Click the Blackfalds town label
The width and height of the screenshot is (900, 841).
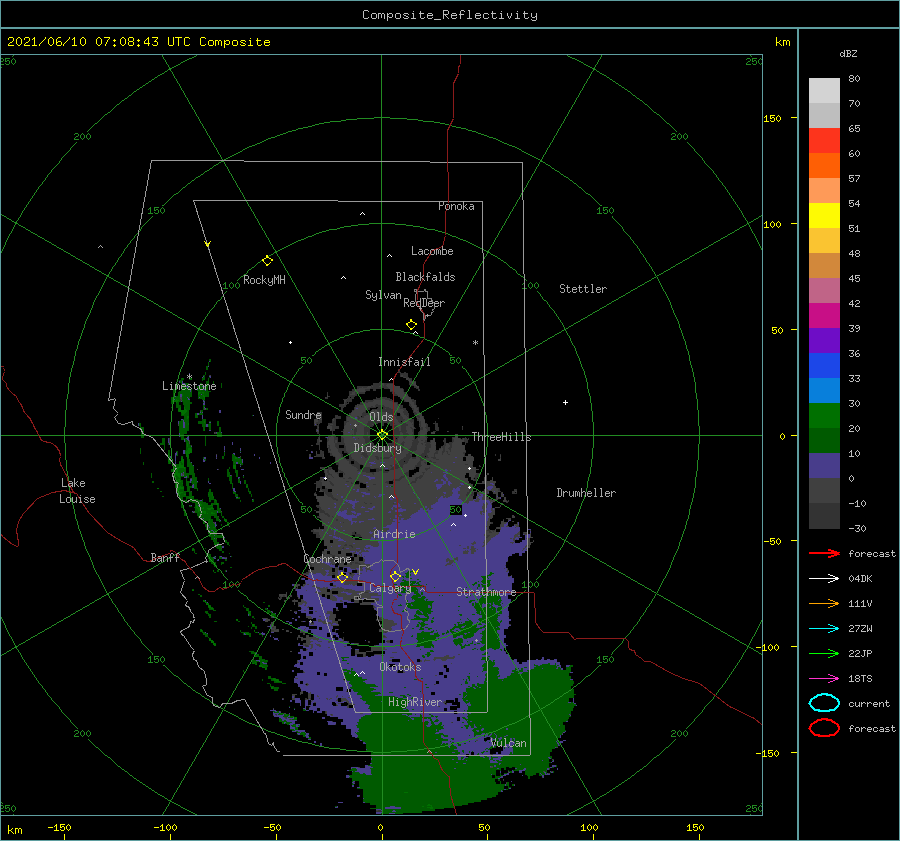coord(425,277)
